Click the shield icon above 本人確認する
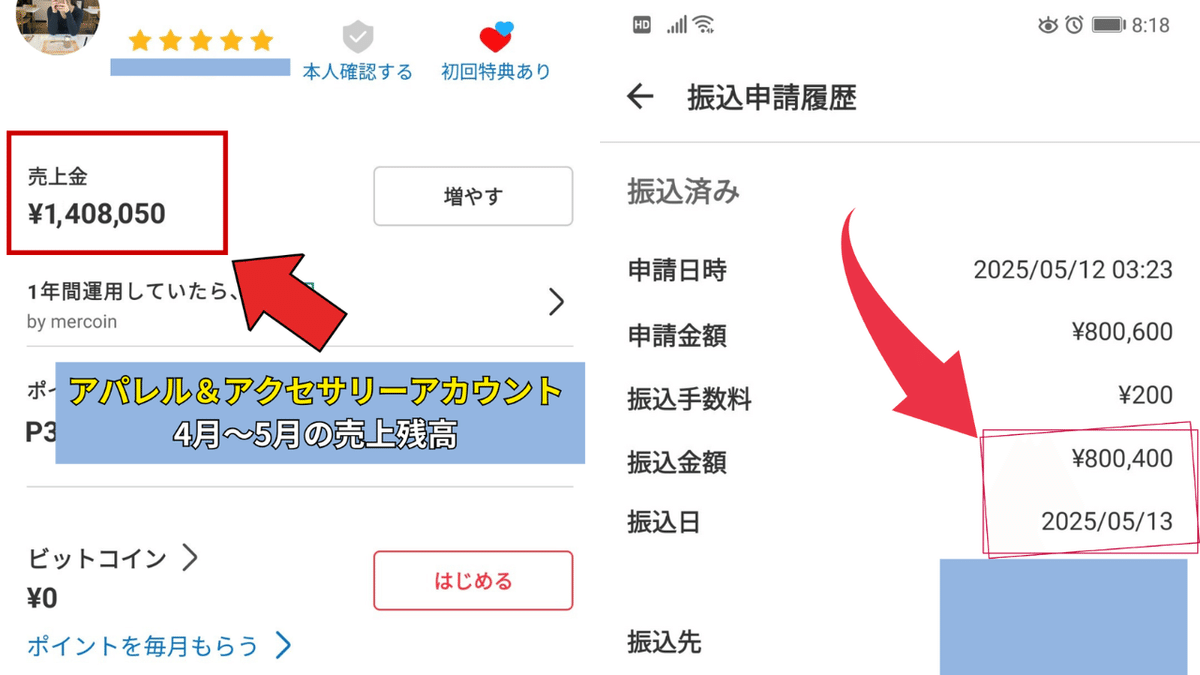The height and width of the screenshot is (675, 1200). pos(358,38)
